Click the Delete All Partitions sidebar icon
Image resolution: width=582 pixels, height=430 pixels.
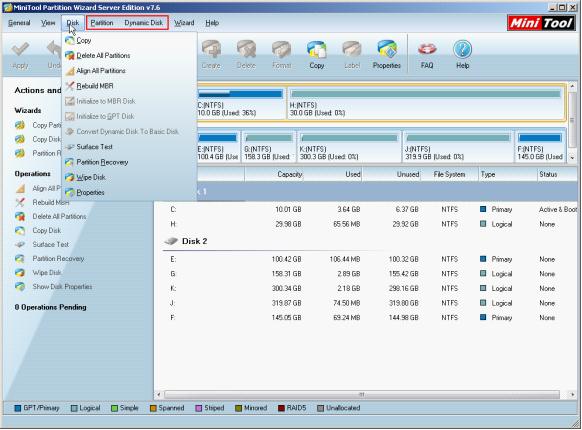click(x=20, y=216)
